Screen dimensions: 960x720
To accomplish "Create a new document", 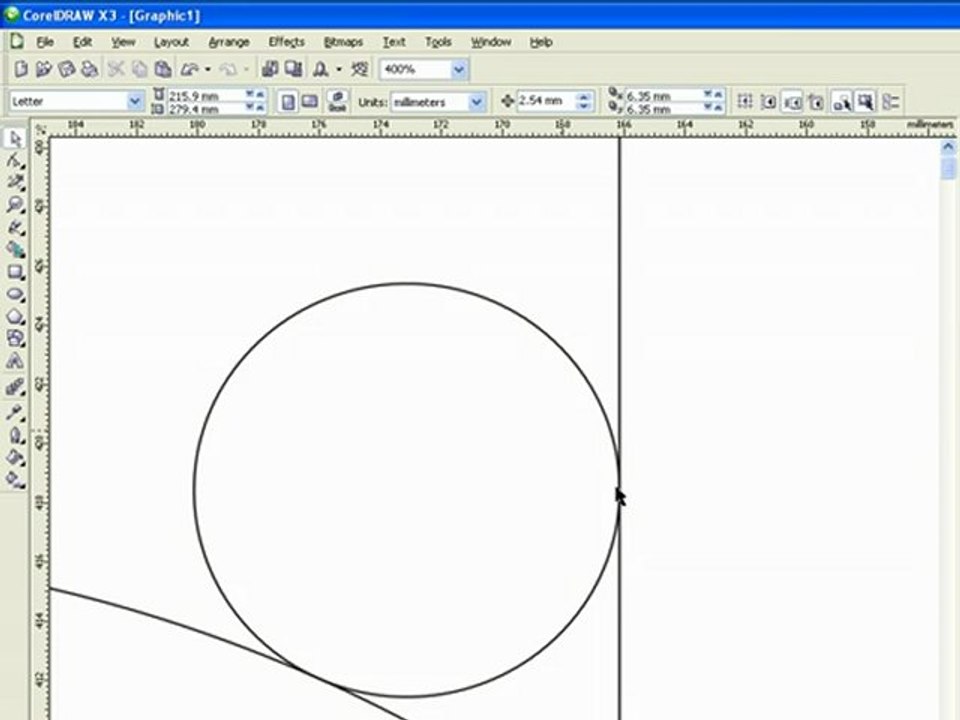I will click(21, 69).
